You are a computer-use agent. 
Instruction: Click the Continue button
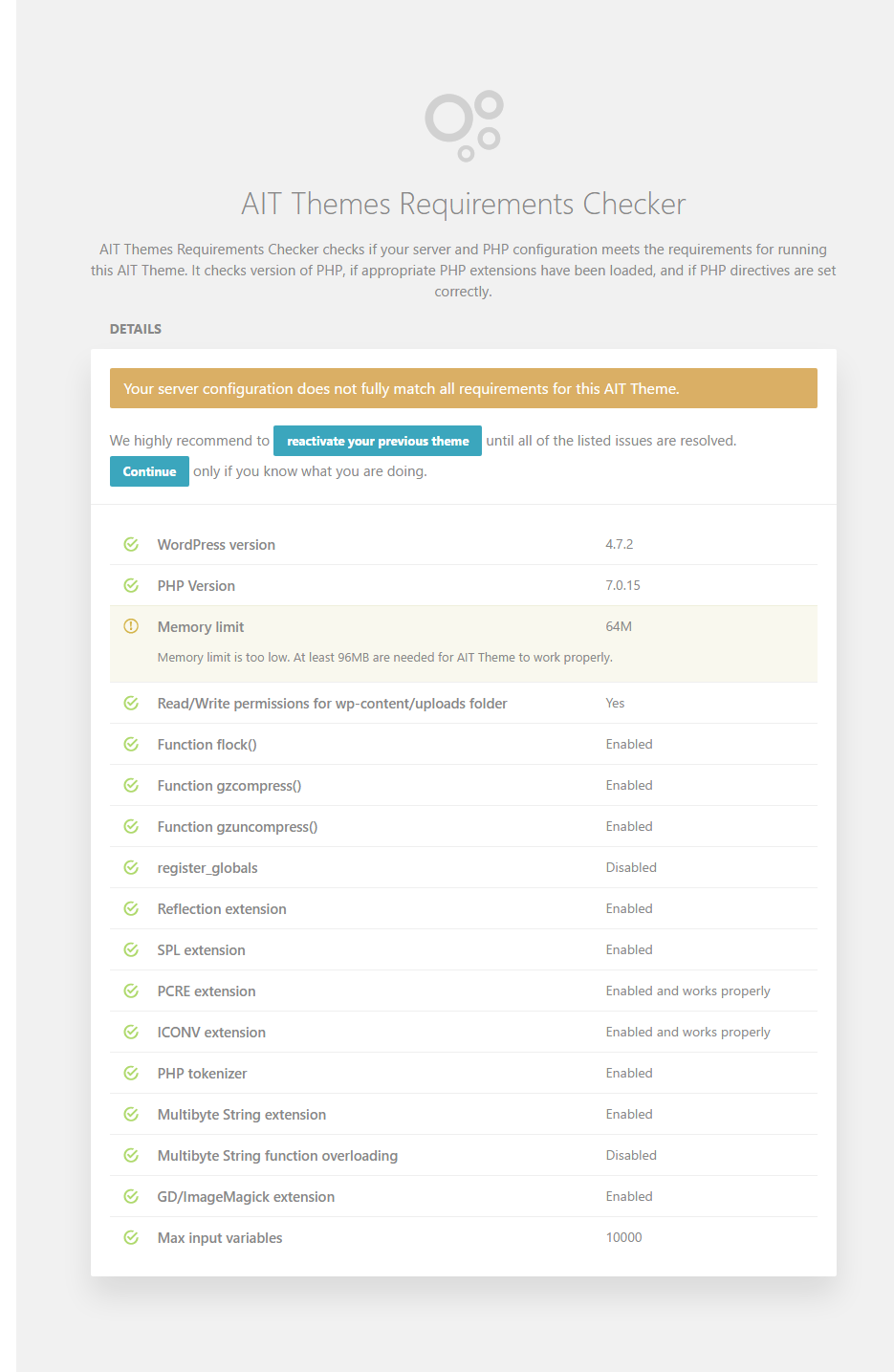149,471
